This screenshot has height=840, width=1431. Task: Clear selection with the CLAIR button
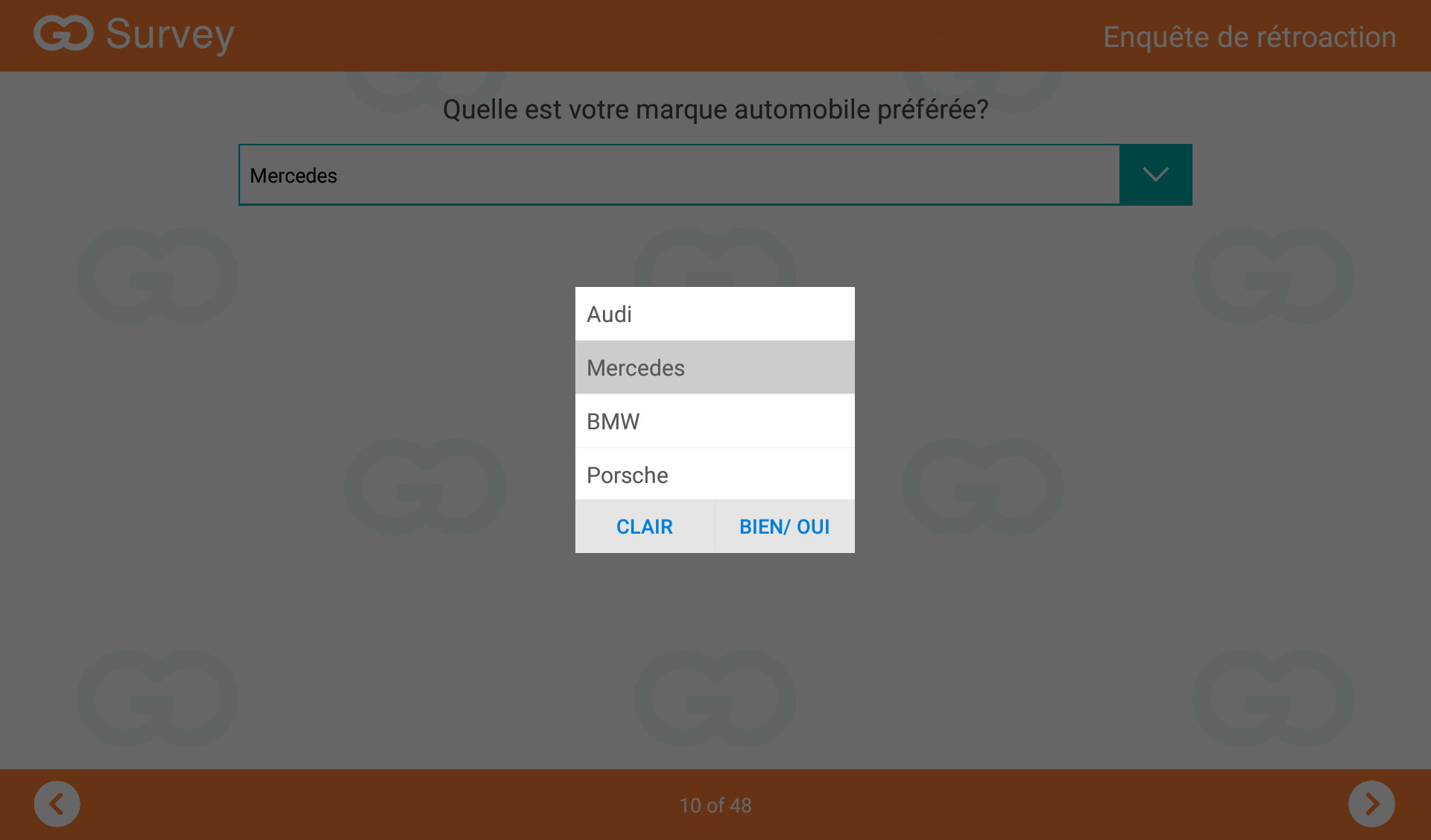pos(645,526)
